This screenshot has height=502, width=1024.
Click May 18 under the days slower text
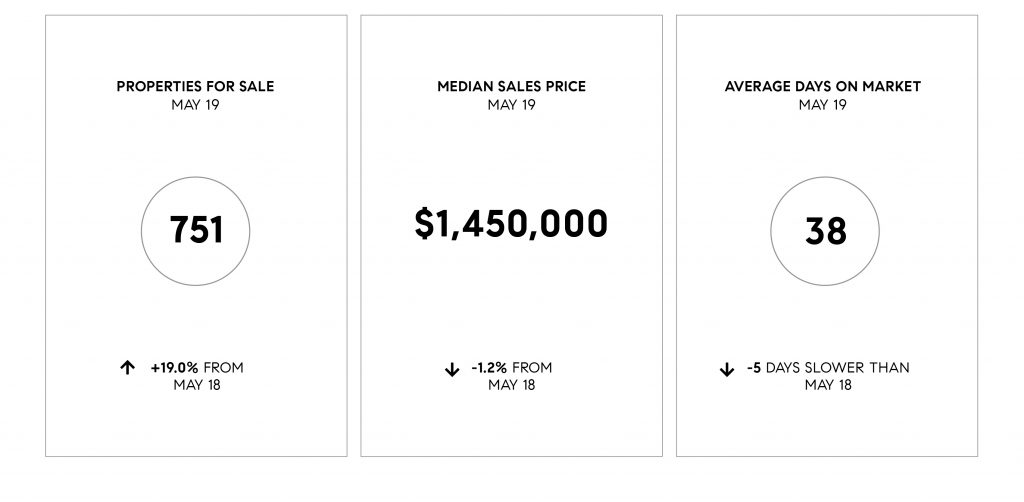click(x=828, y=385)
